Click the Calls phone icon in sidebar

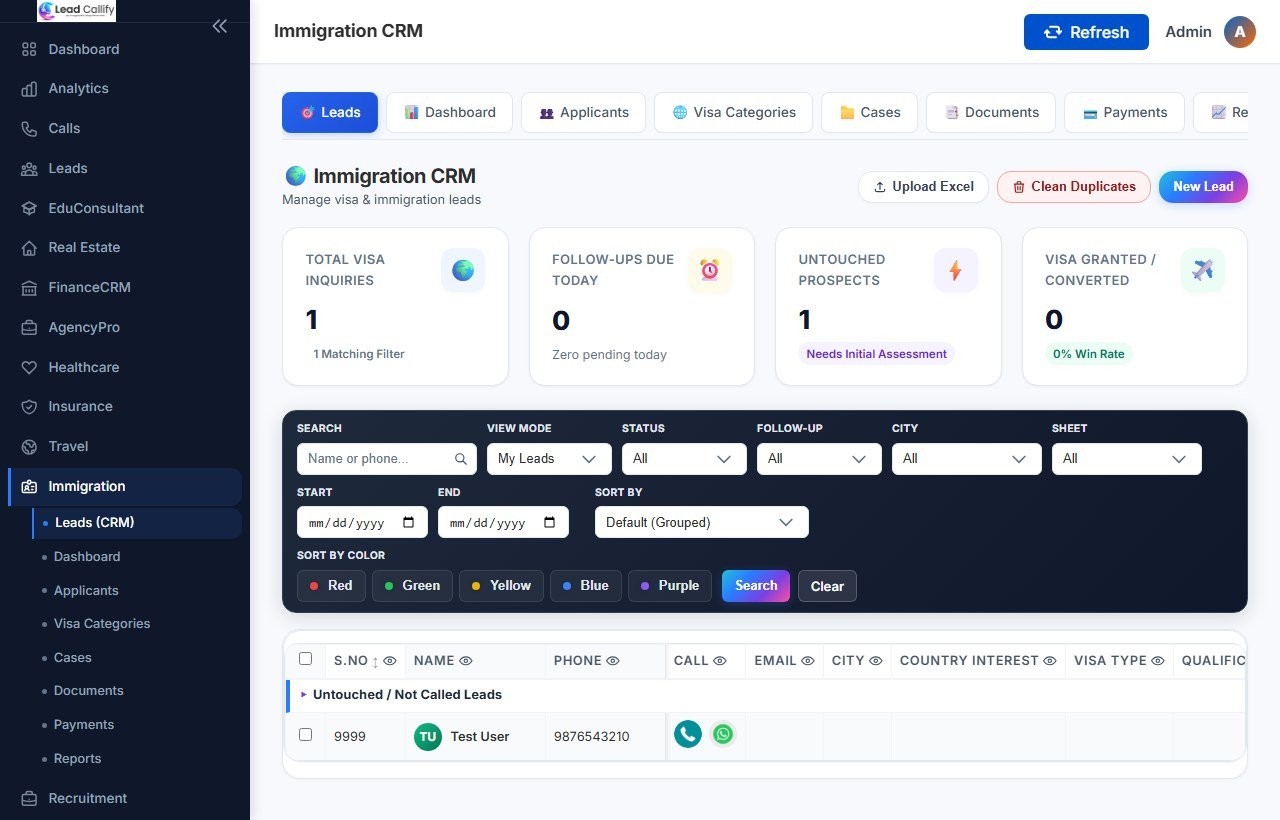(29, 128)
